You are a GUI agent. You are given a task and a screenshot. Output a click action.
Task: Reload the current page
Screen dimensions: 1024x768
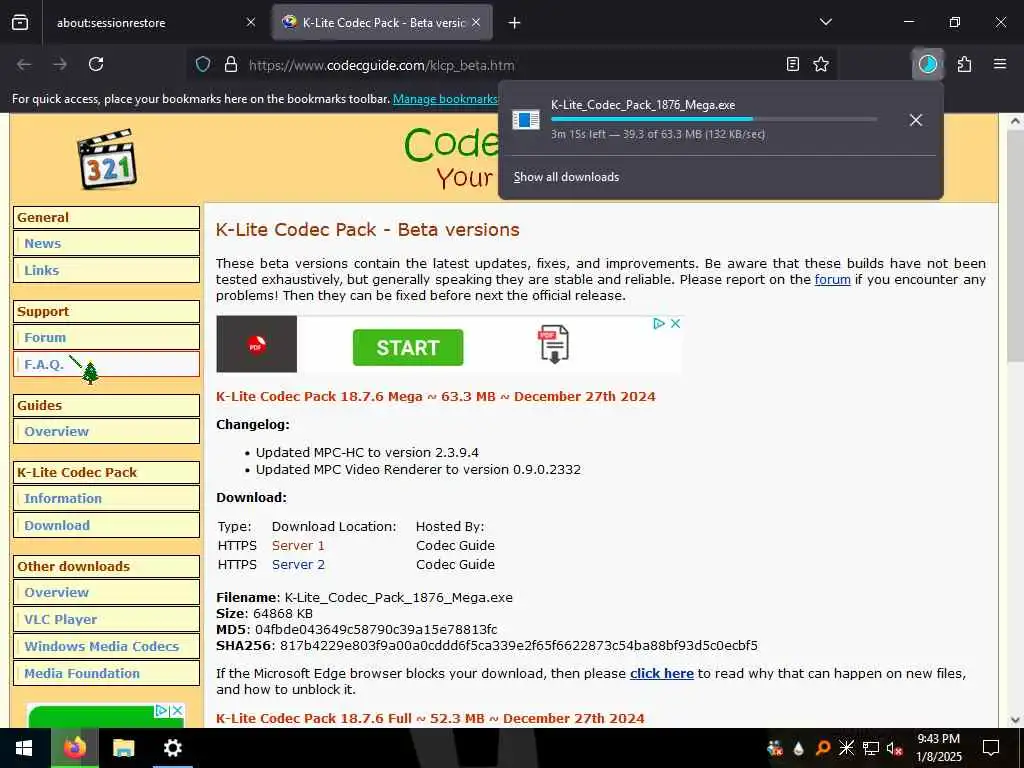pos(96,64)
